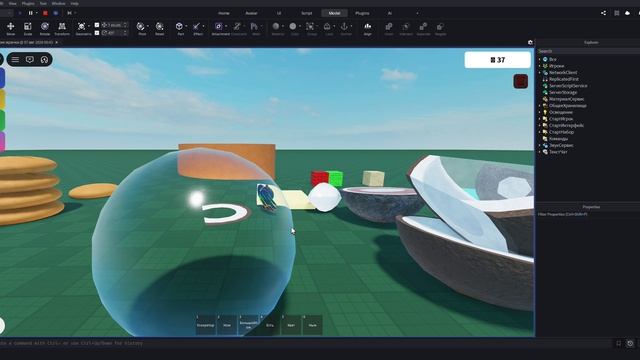Screen dimensions: 640x360
Task: Click the Group tool icon
Action: tap(310, 27)
